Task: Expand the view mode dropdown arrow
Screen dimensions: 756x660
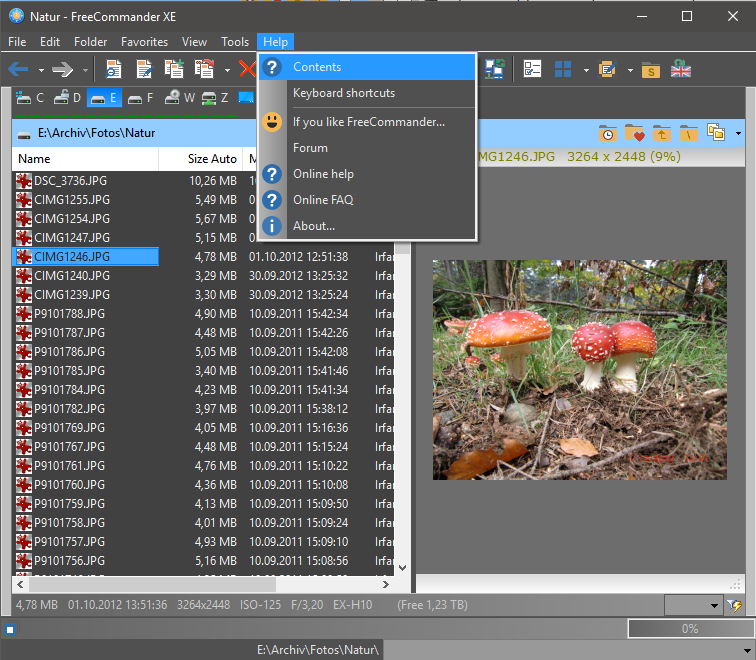Action: point(586,70)
